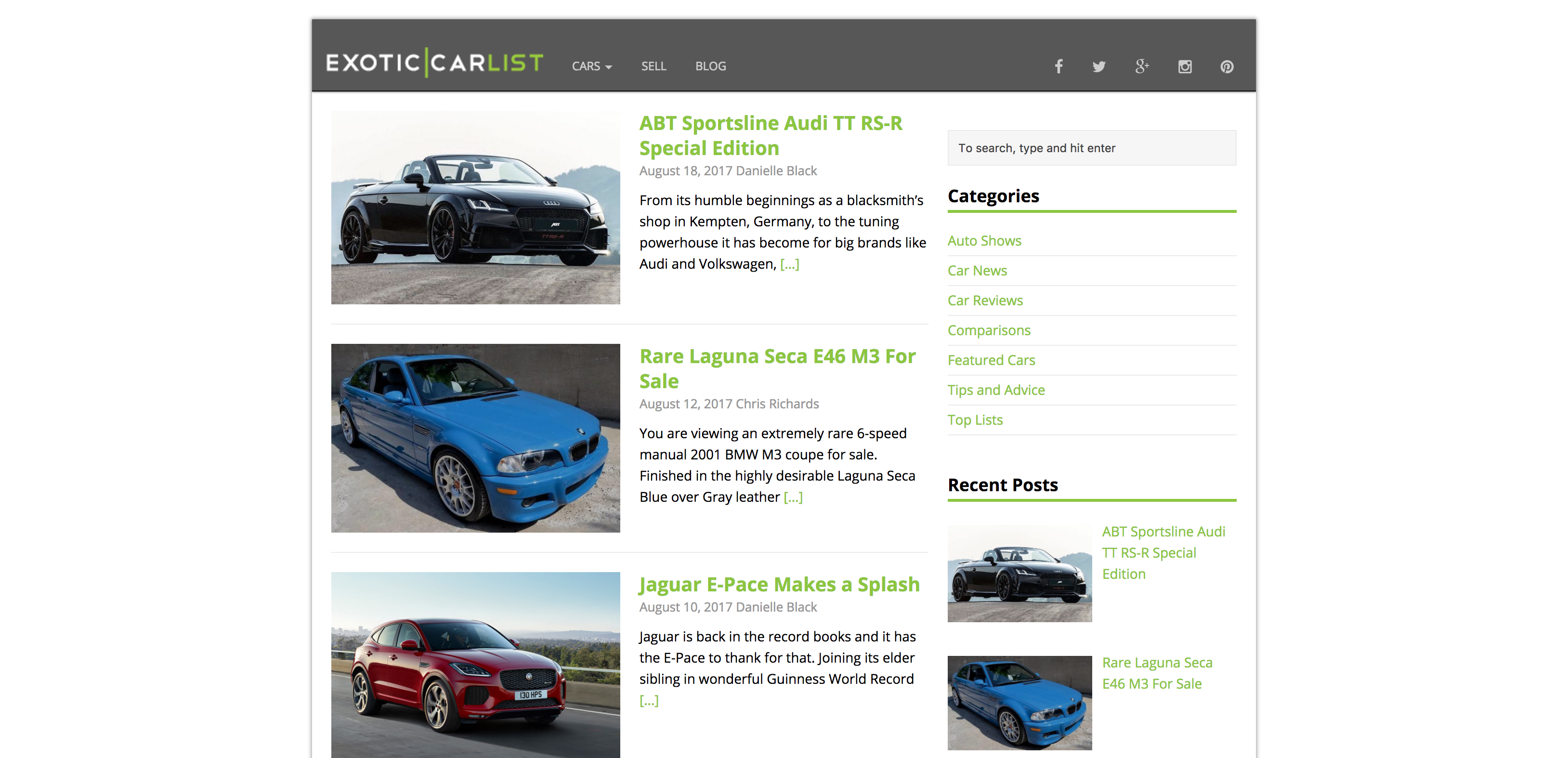Image resolution: width=1568 pixels, height=758 pixels.
Task: Click the Pinterest icon in header
Action: coord(1227,66)
